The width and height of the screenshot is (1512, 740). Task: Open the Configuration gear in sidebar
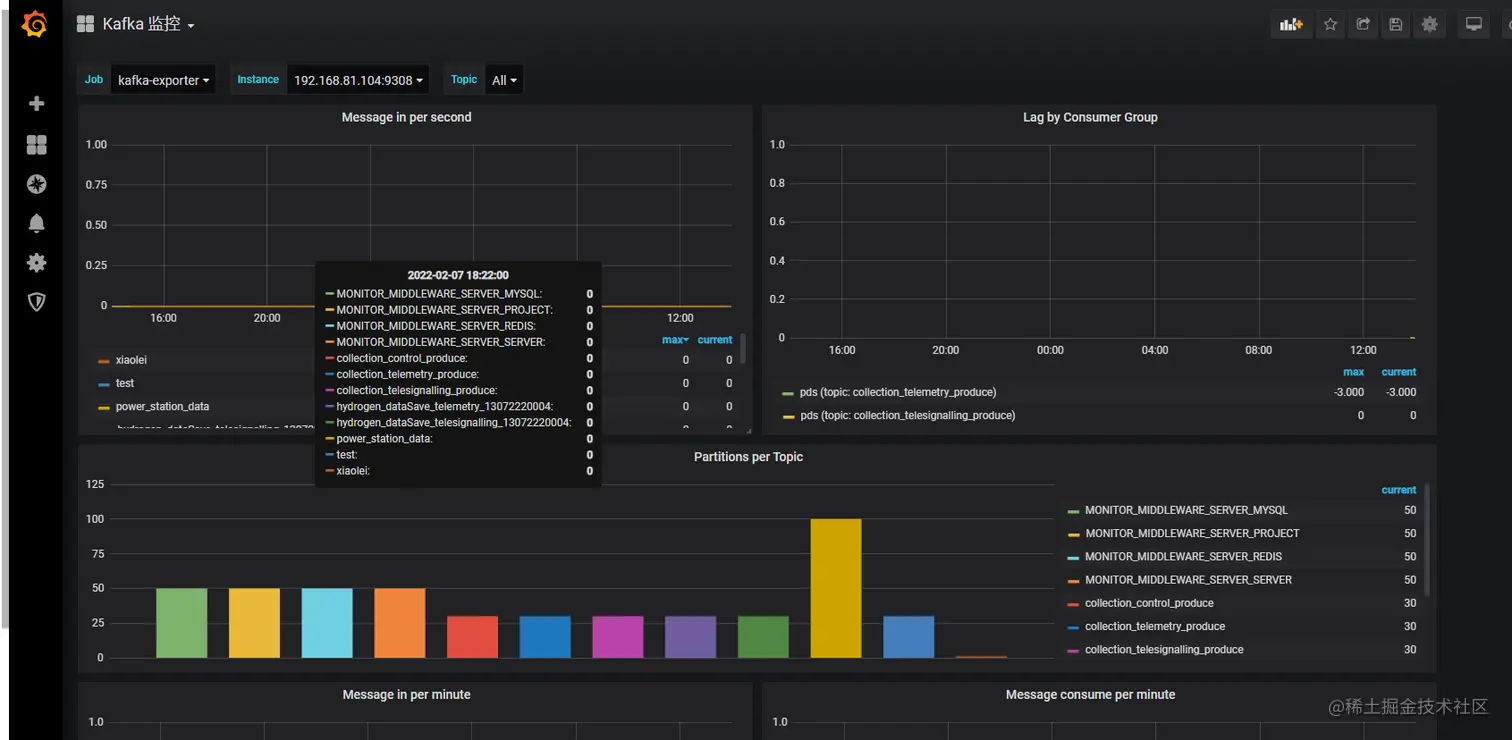pos(37,263)
